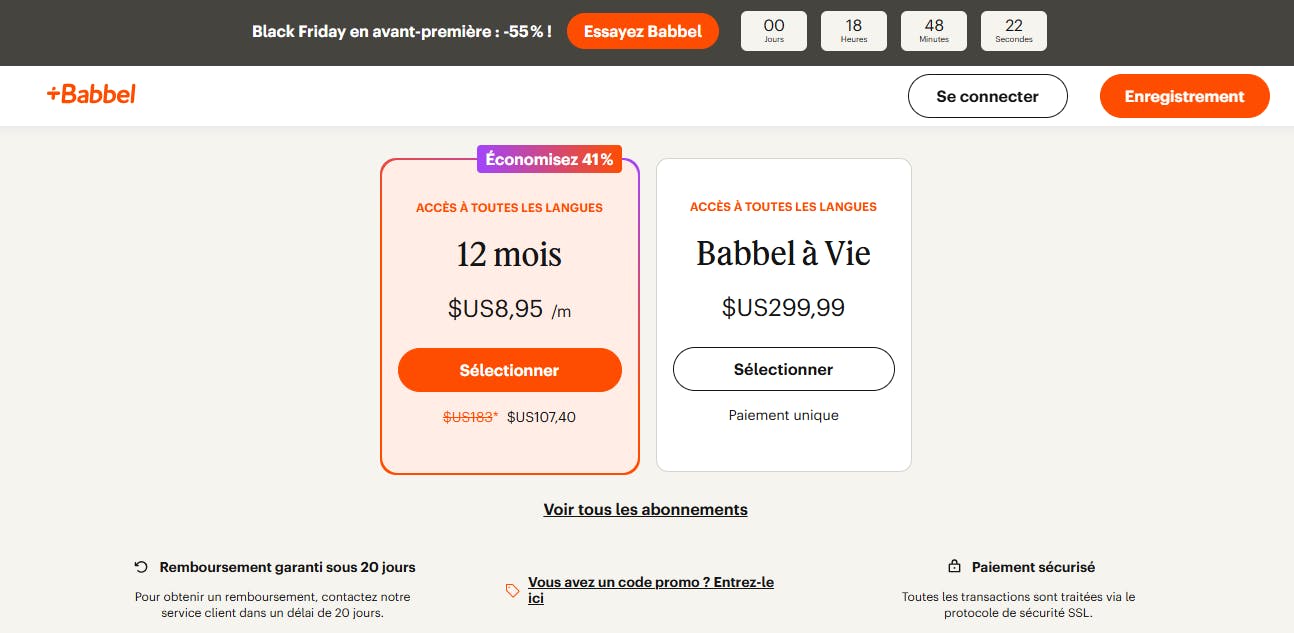Click the promo code tag icon
1294x633 pixels.
pyautogui.click(x=513, y=590)
